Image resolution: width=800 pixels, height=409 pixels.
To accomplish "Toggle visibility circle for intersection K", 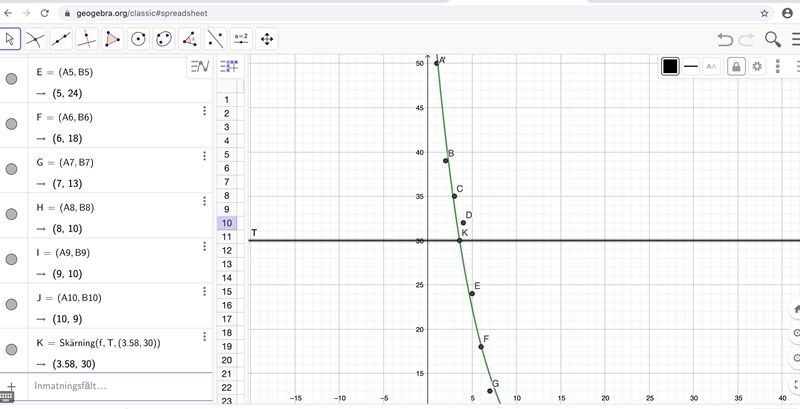I will (x=12, y=349).
